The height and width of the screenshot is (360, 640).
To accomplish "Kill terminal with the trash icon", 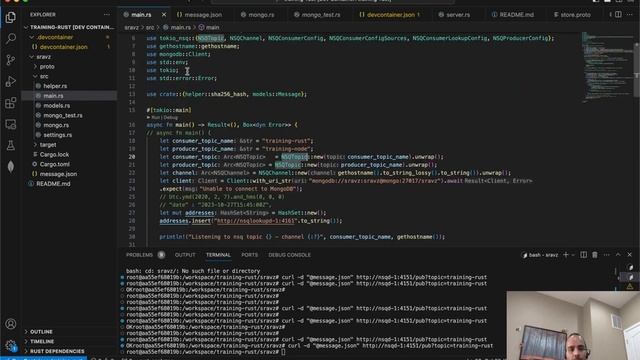I will pos(595,255).
